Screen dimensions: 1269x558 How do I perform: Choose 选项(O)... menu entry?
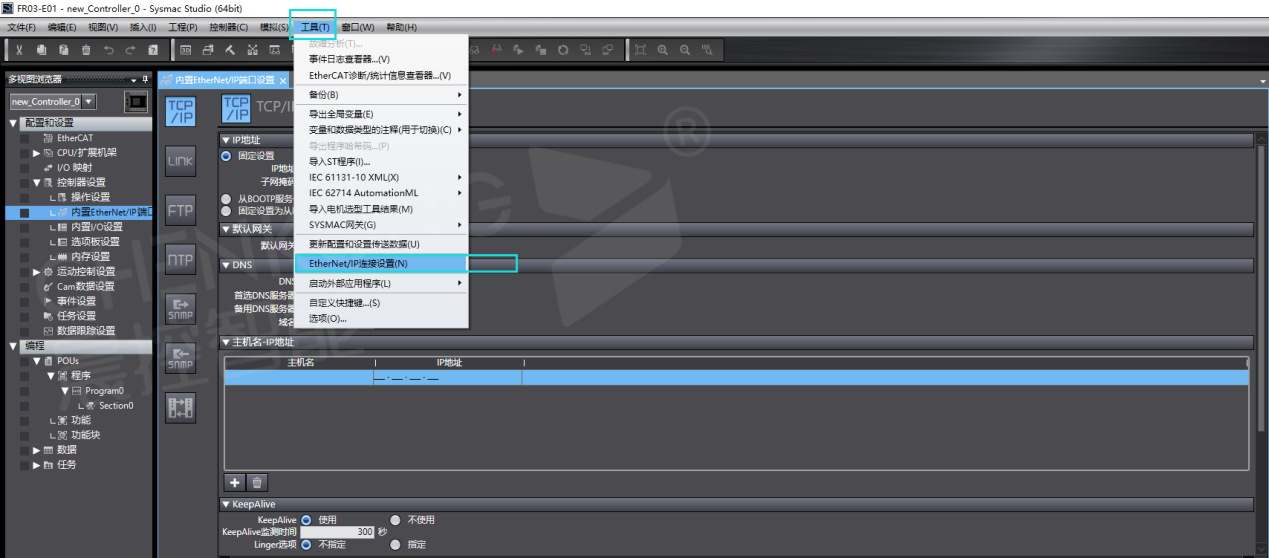[x=381, y=318]
